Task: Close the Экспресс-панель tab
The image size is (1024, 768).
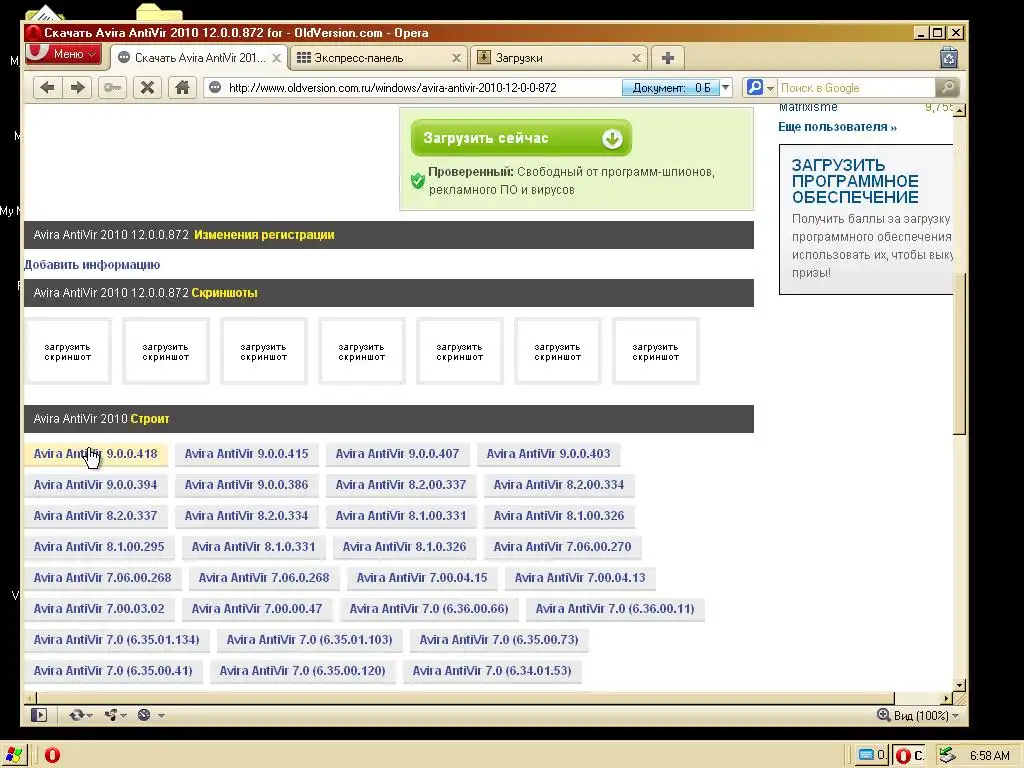Action: pos(456,58)
